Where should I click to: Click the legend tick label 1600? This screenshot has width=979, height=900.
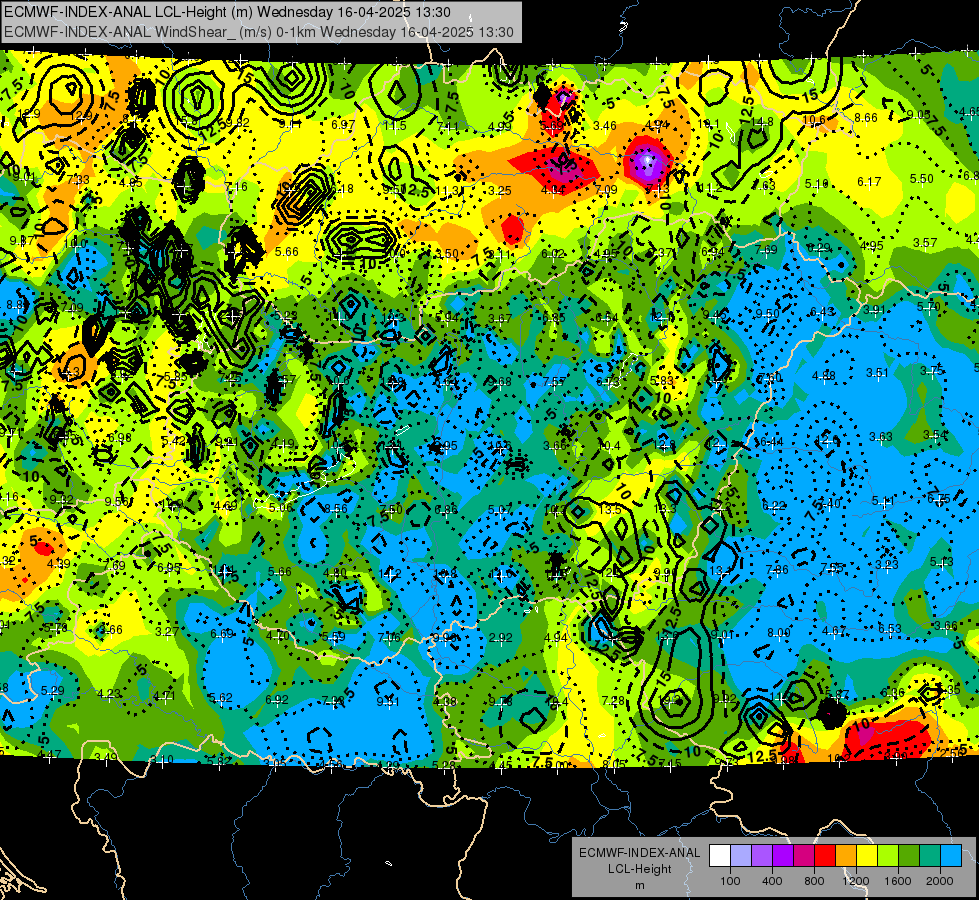point(898,881)
